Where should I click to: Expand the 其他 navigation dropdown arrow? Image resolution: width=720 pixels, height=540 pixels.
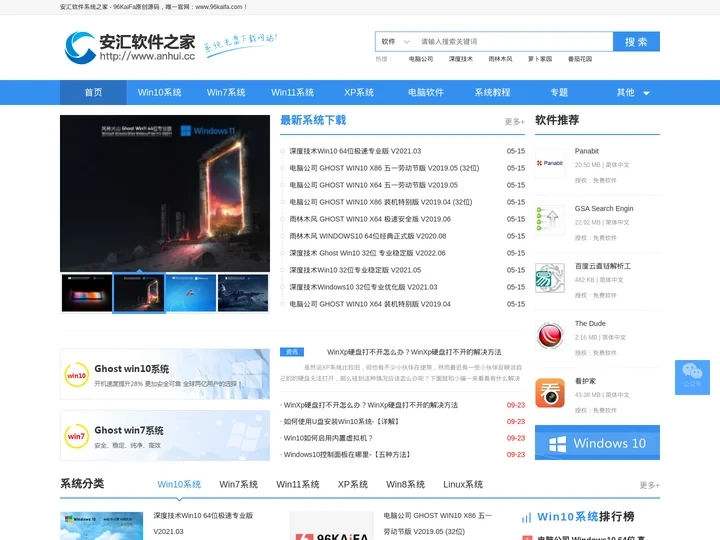(646, 93)
